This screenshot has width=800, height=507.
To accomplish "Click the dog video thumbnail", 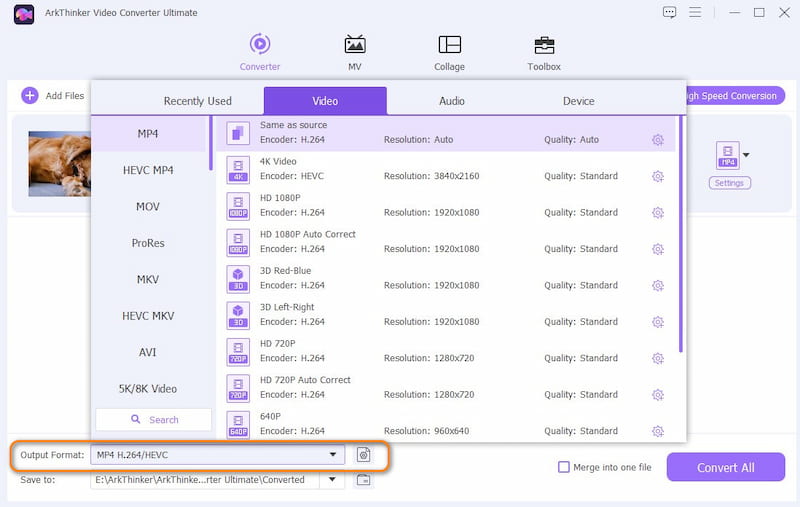I will click(x=60, y=164).
